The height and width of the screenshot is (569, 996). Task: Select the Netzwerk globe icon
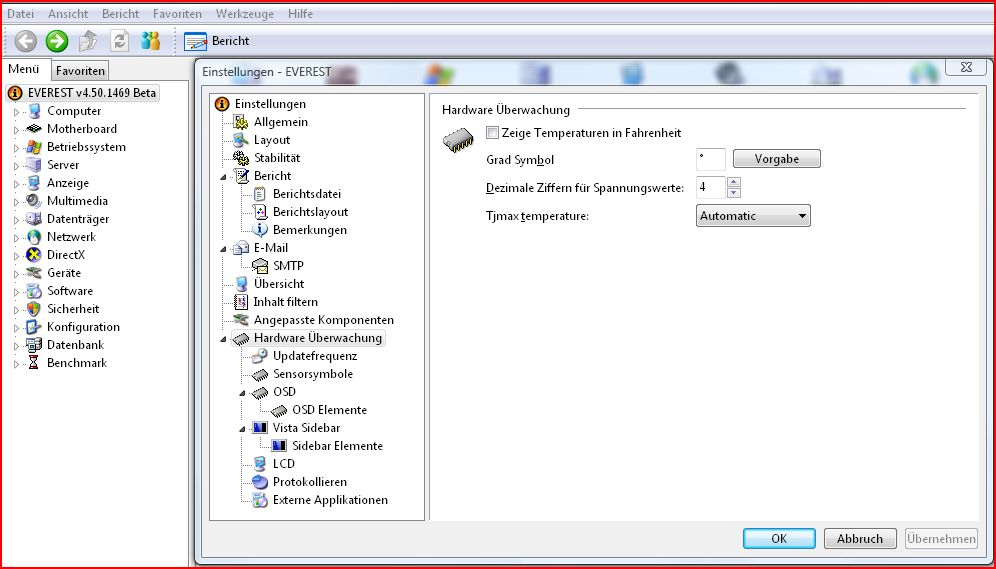click(34, 237)
